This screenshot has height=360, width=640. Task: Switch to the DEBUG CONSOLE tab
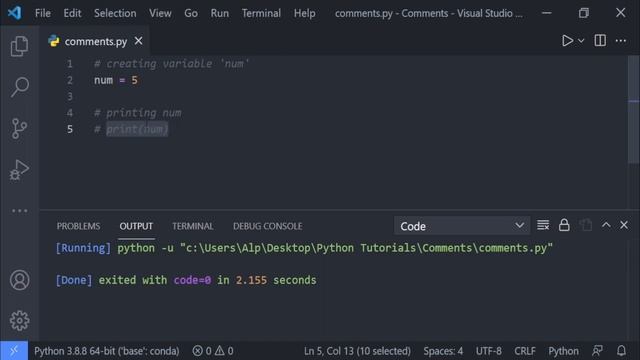(268, 226)
